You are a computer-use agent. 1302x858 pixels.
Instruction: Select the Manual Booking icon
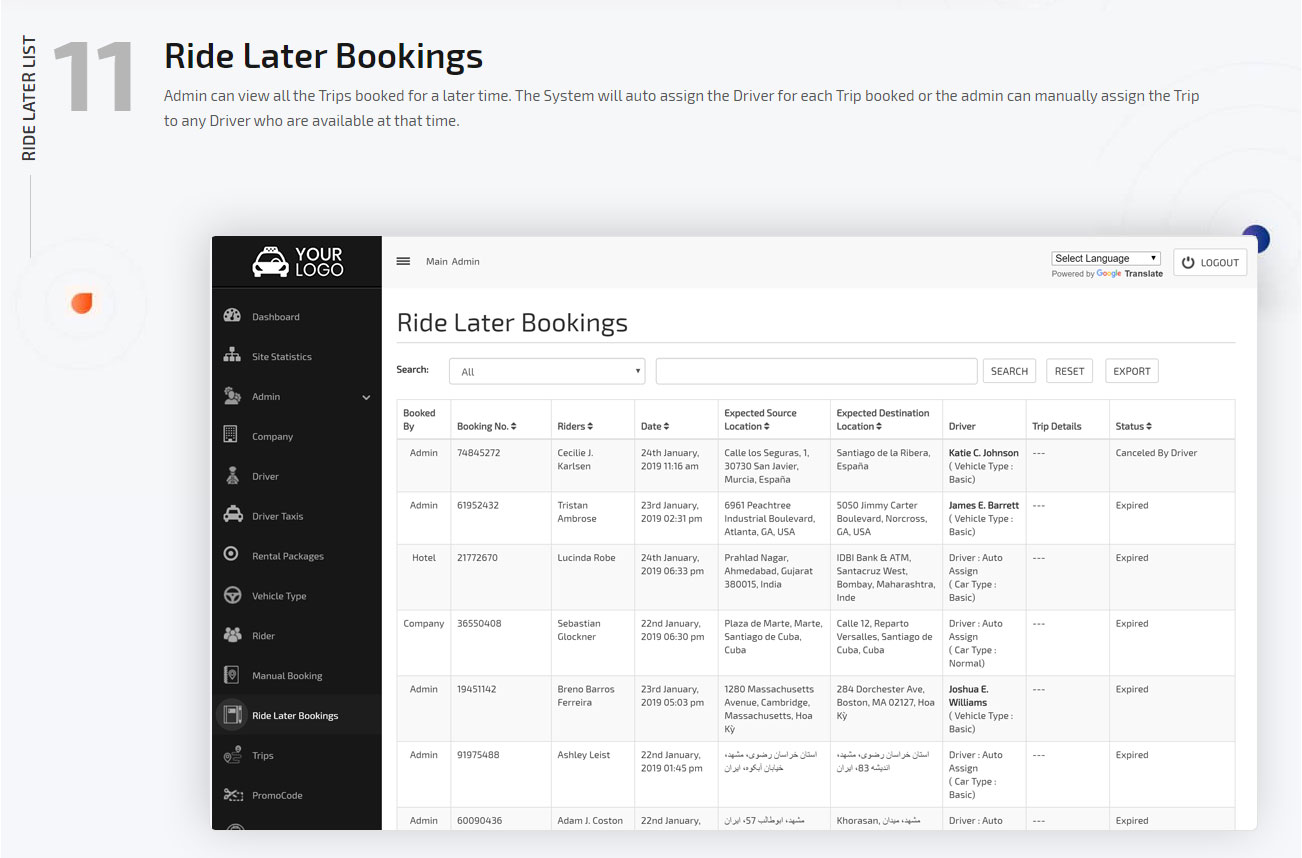(x=231, y=675)
